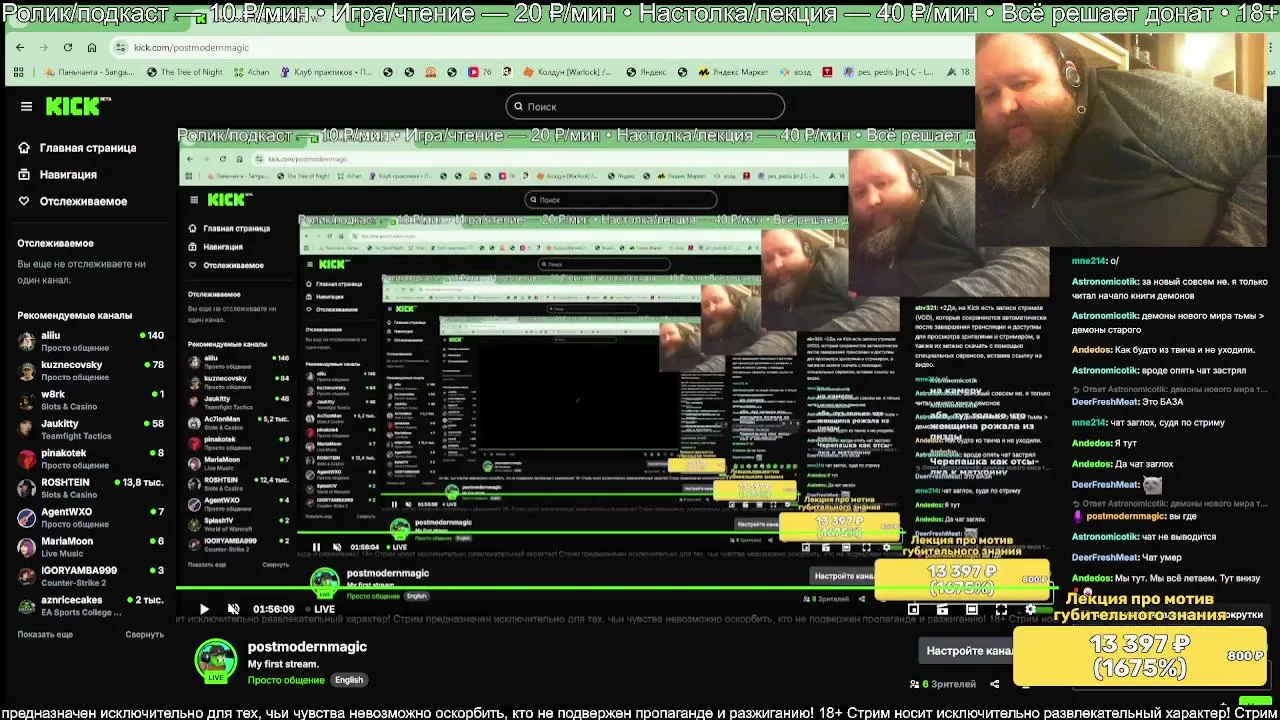Open the IGORYAMBA999 recommended channel
Image resolution: width=1280 pixels, height=720 pixels.
[x=90, y=576]
